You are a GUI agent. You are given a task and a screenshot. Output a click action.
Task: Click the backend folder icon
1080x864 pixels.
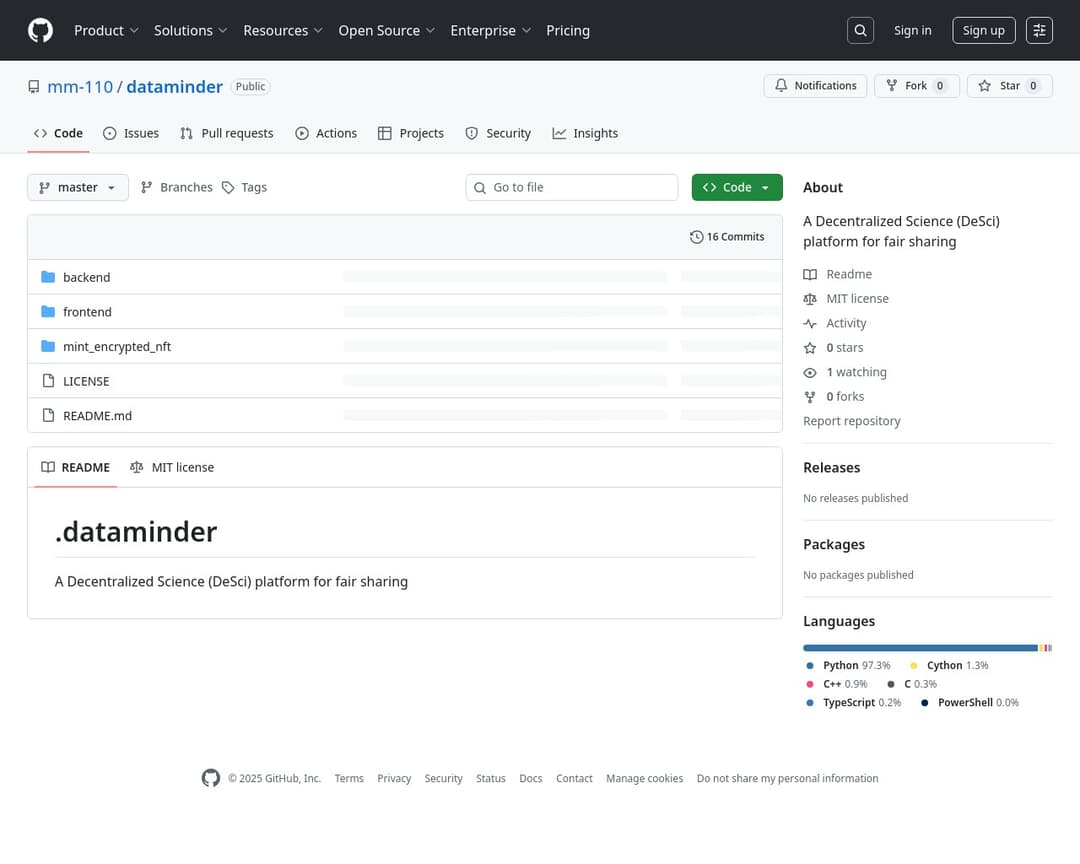[x=48, y=277]
